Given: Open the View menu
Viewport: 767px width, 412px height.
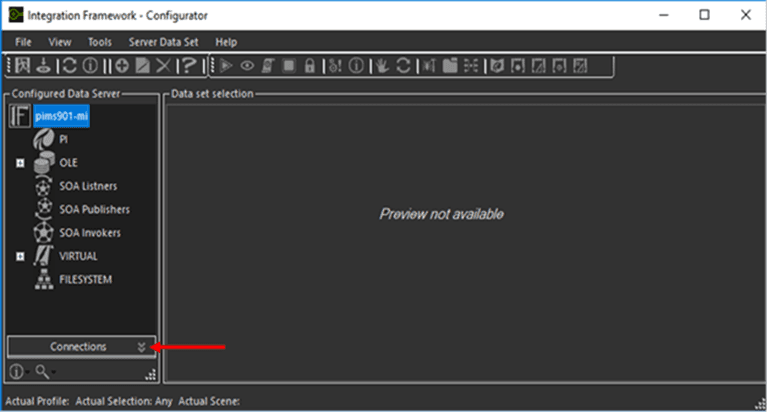Looking at the screenshot, I should tap(60, 42).
